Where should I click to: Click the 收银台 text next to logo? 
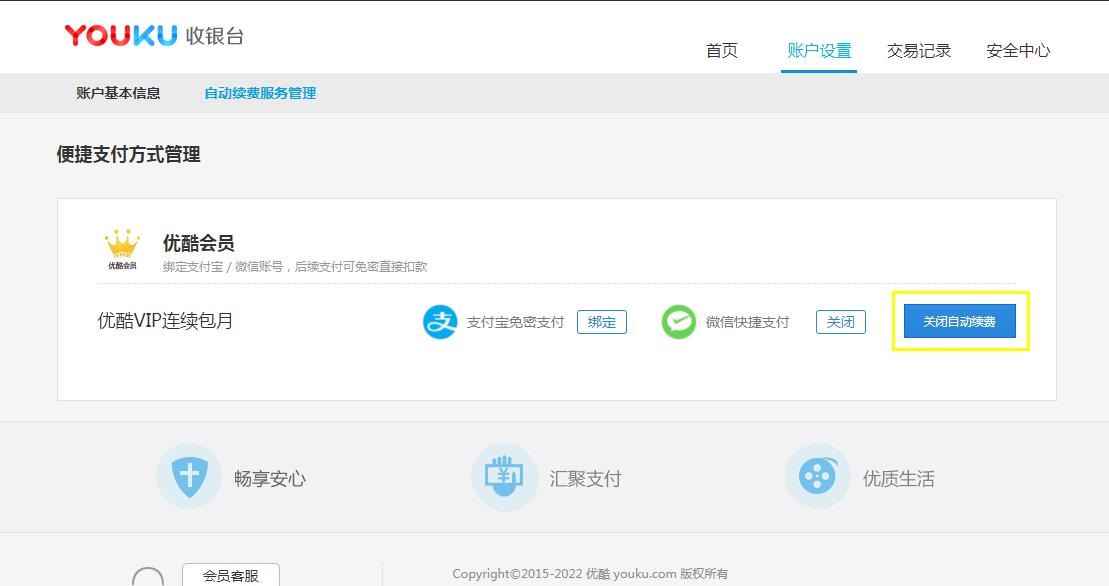pos(215,36)
